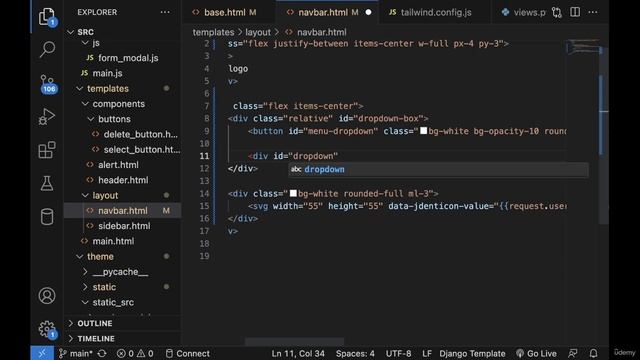
Task: Close unsaved navbar.html tab dot
Action: (x=368, y=12)
